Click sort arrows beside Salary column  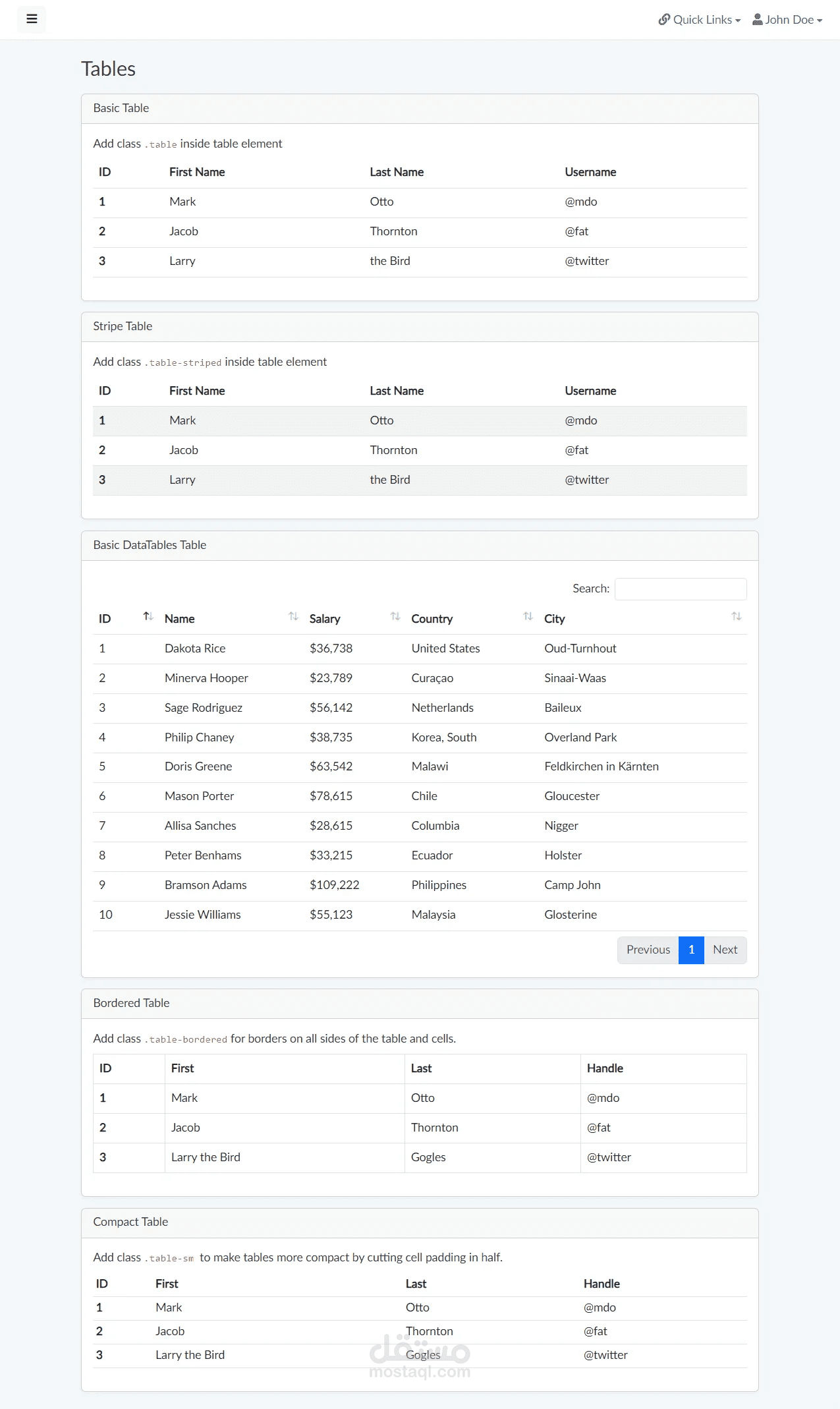pos(395,616)
